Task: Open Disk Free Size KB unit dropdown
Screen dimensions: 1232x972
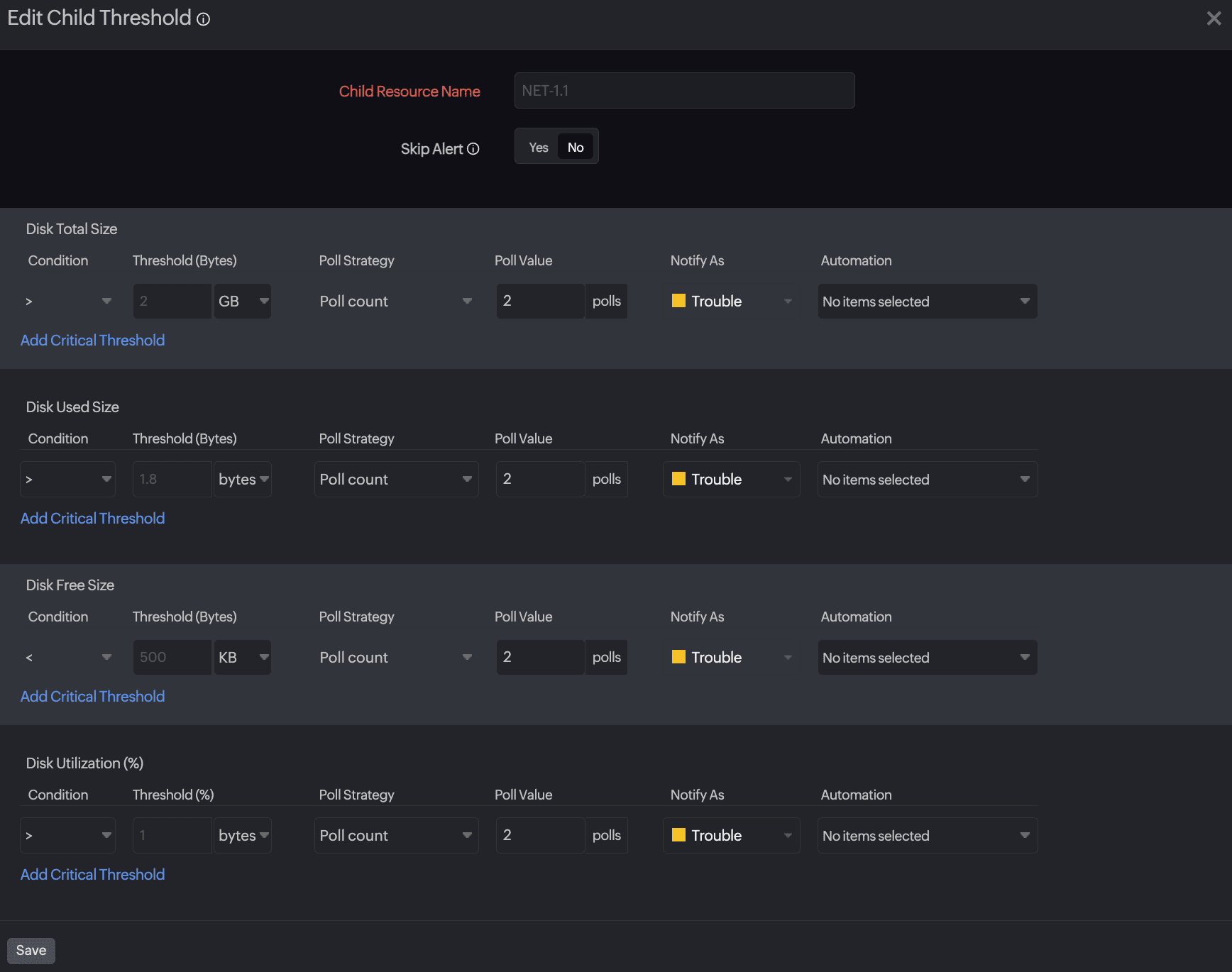Action: tap(243, 658)
